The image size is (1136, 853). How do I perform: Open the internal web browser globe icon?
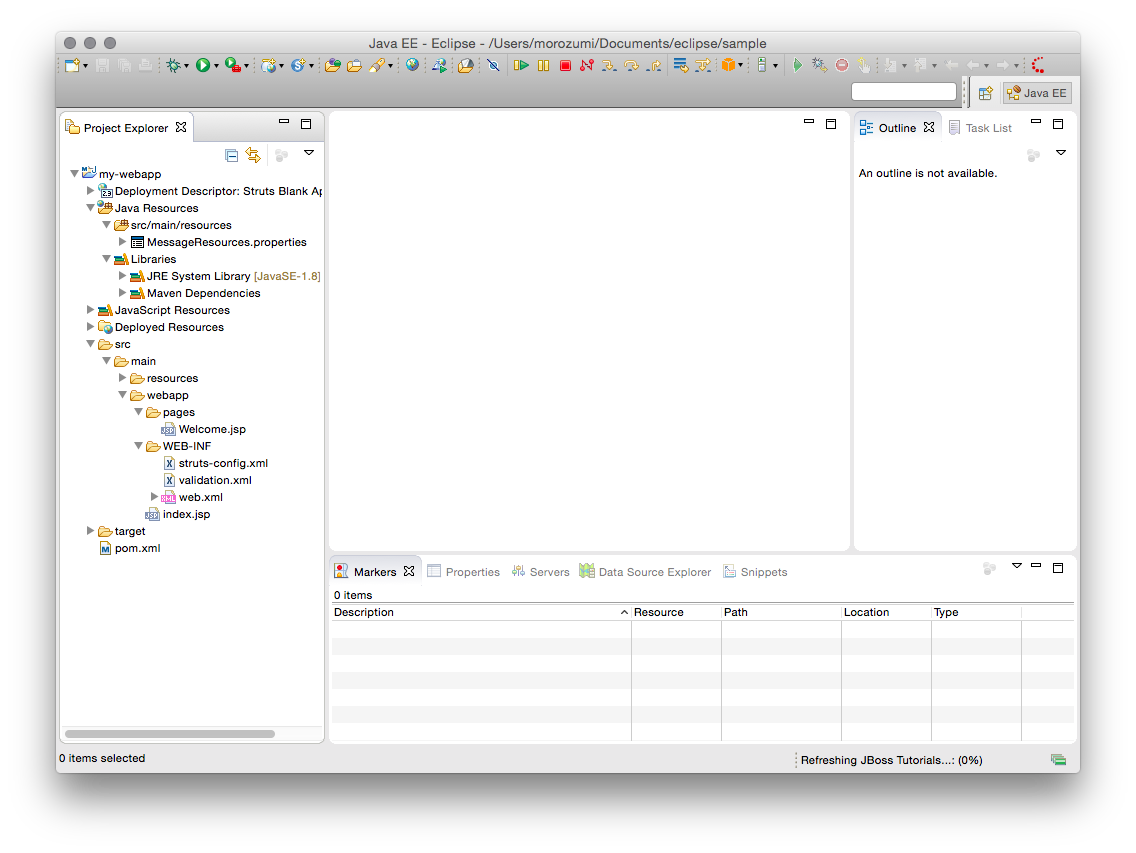point(413,65)
